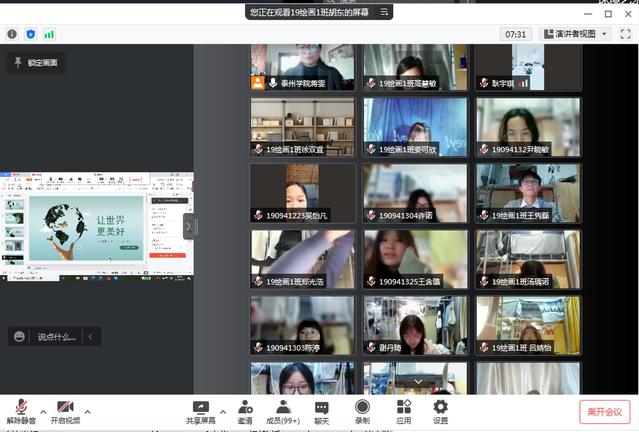Click the meeting info circle icon
639x432 pixels.
(12, 34)
